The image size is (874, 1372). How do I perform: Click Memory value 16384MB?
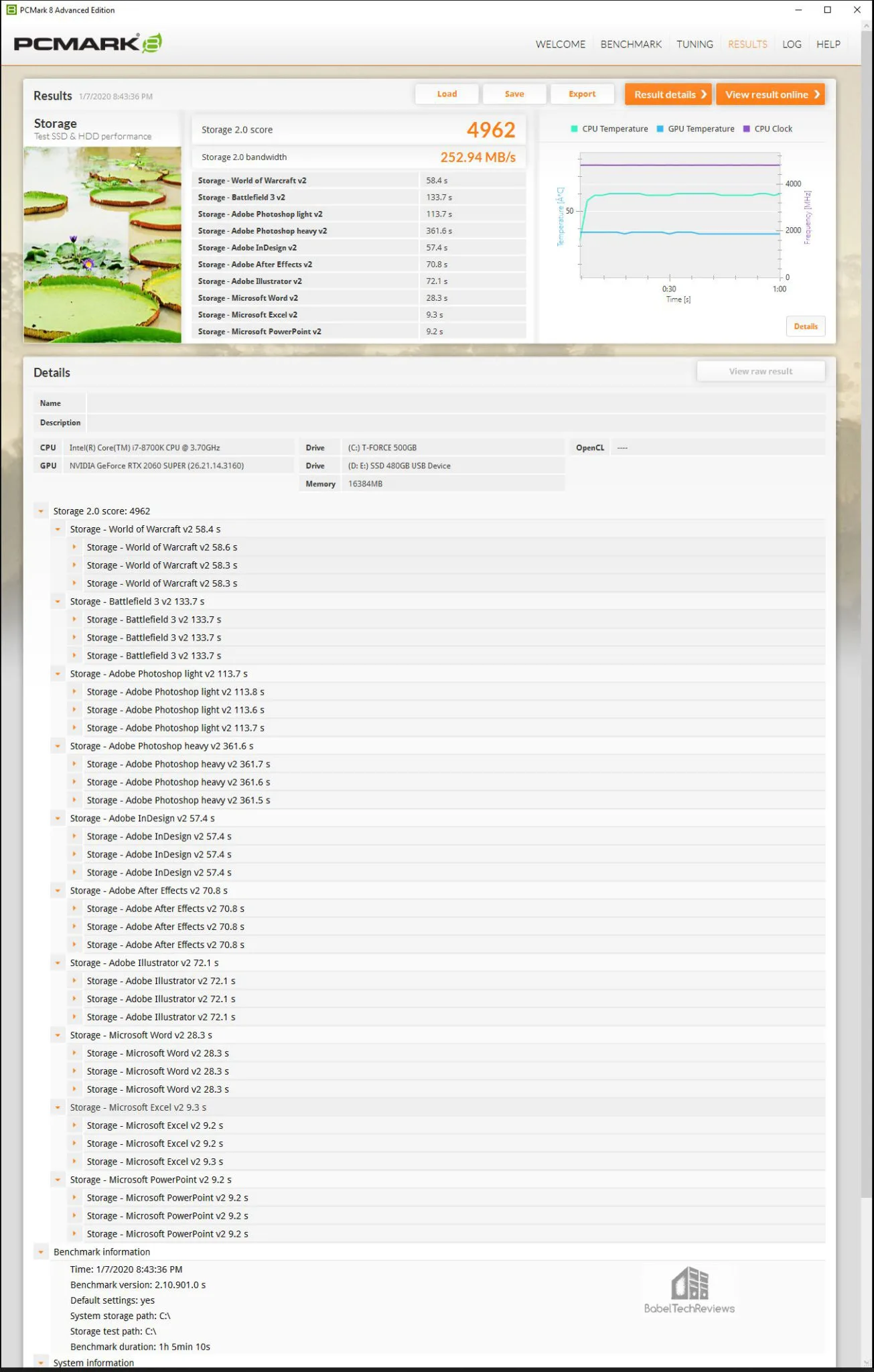[x=365, y=484]
